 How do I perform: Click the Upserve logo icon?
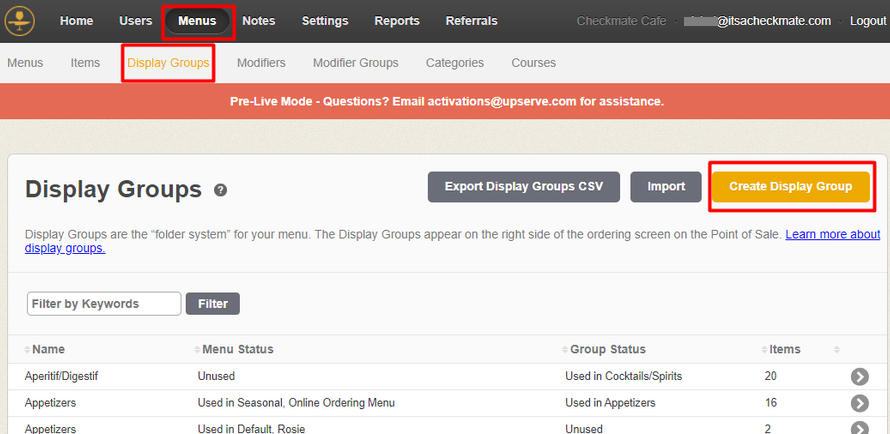tap(19, 21)
